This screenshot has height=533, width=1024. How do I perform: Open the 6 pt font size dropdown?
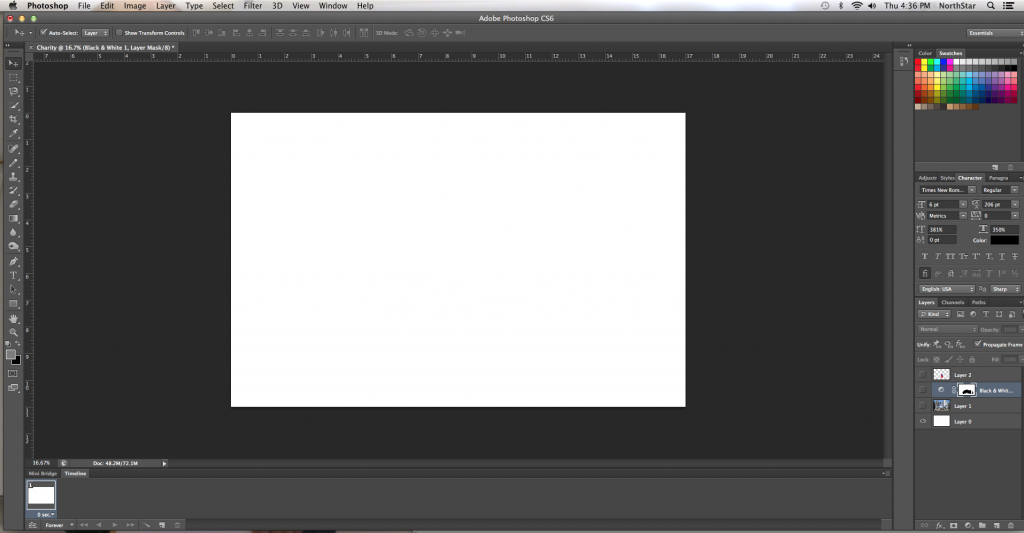[963, 204]
